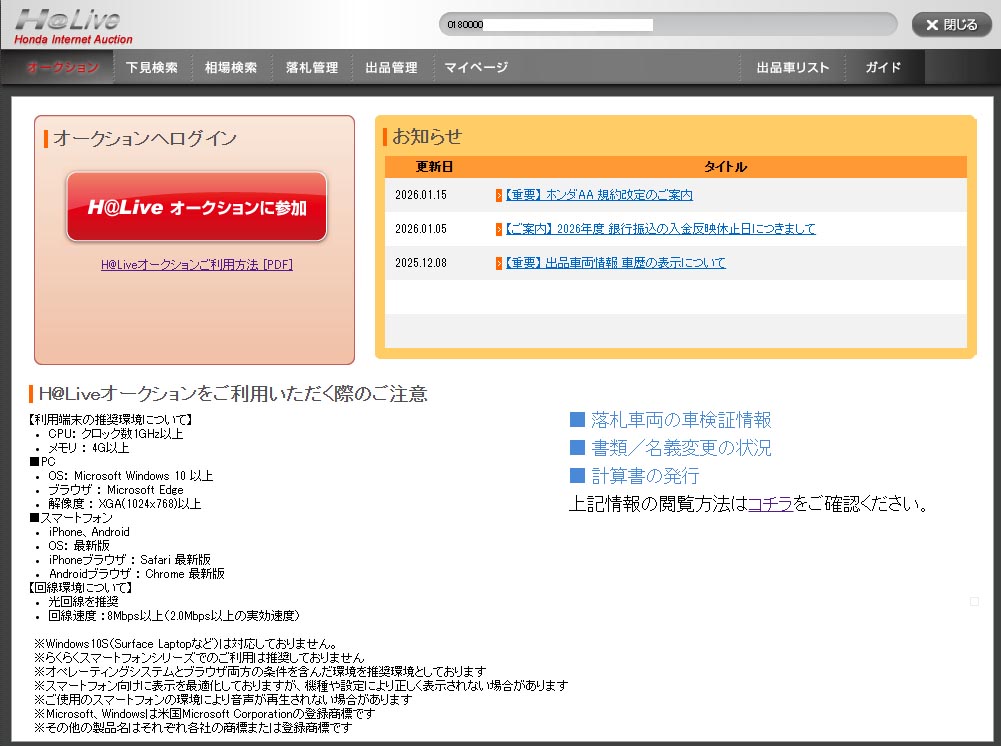Click the top member ID ticker field
Image resolution: width=1001 pixels, height=746 pixels.
point(667,24)
